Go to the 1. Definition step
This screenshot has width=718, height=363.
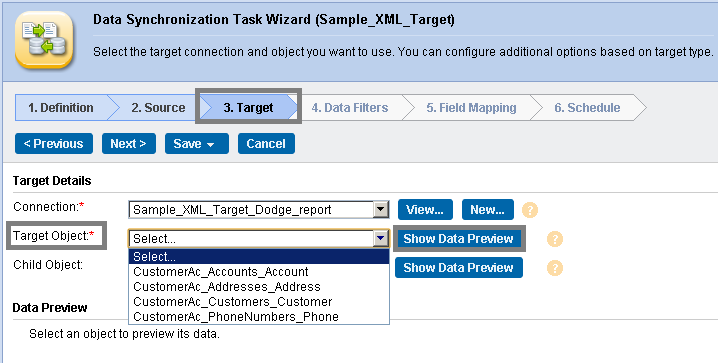61,108
